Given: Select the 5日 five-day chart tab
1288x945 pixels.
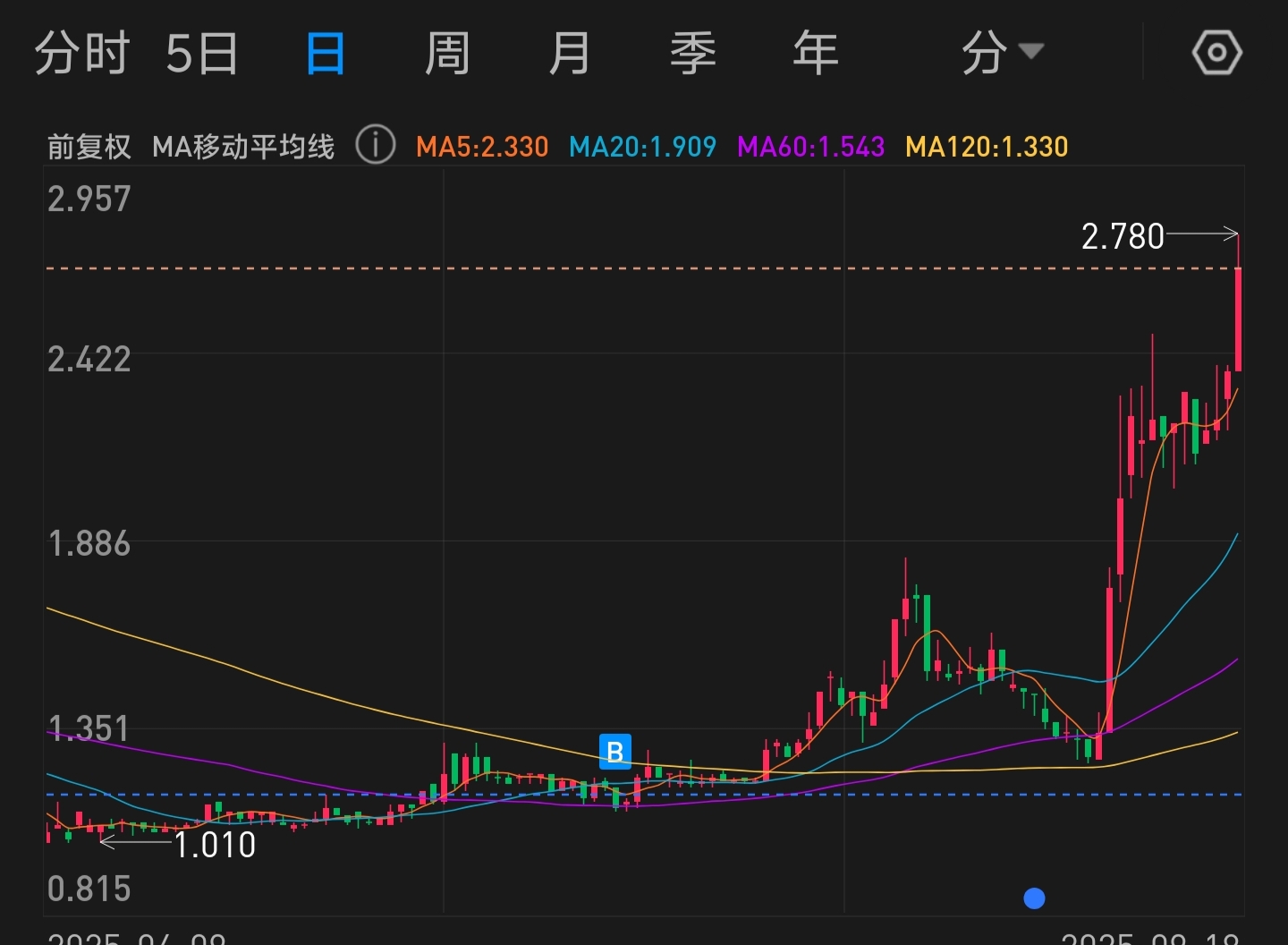Looking at the screenshot, I should coord(202,53).
